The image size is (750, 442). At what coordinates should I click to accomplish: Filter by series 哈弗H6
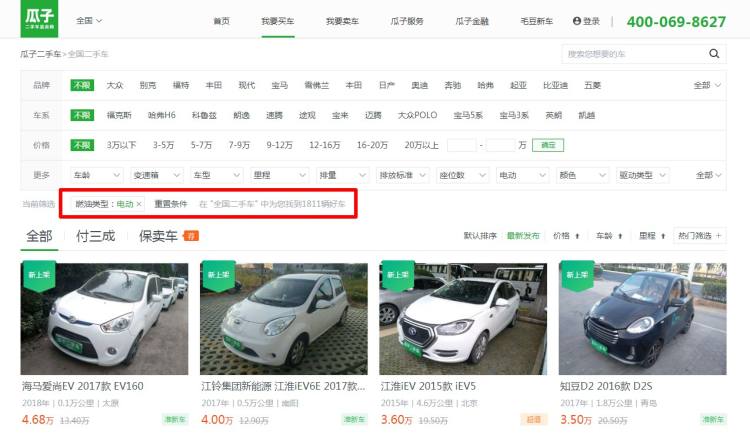(162, 115)
